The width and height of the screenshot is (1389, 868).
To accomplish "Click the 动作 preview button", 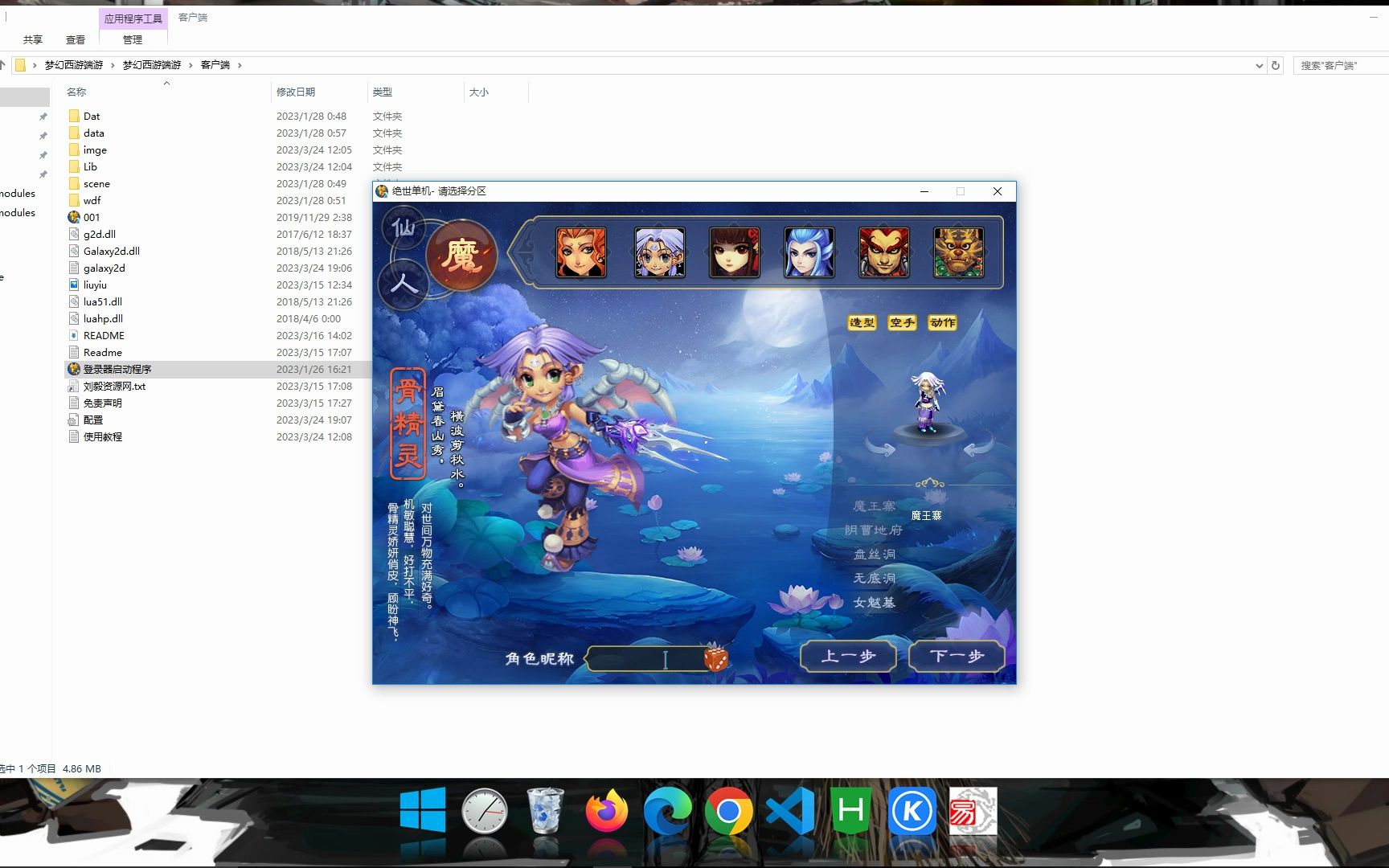I will pyautogui.click(x=942, y=322).
